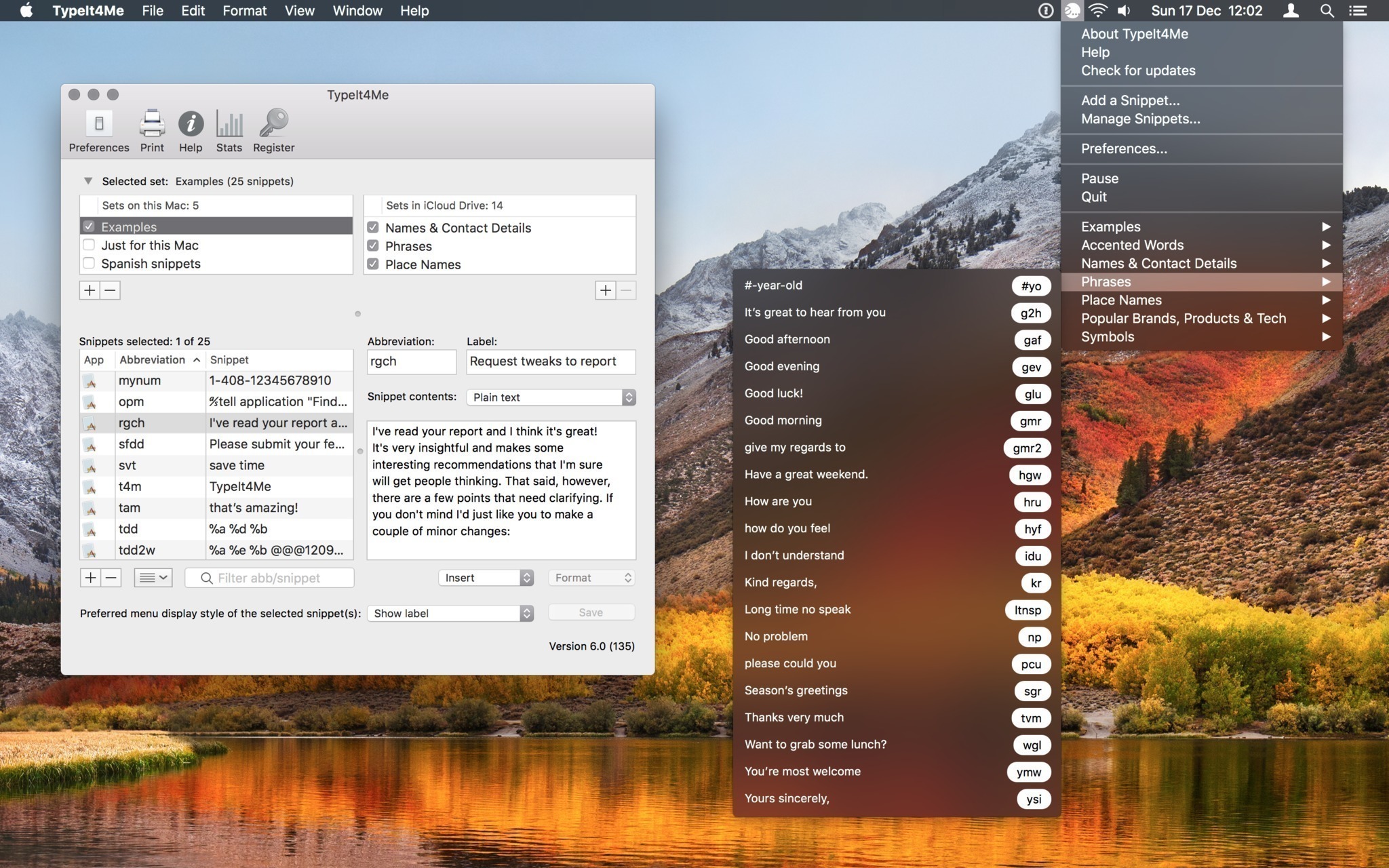
Task: Click the app icon in the mynum row
Action: [x=90, y=381]
